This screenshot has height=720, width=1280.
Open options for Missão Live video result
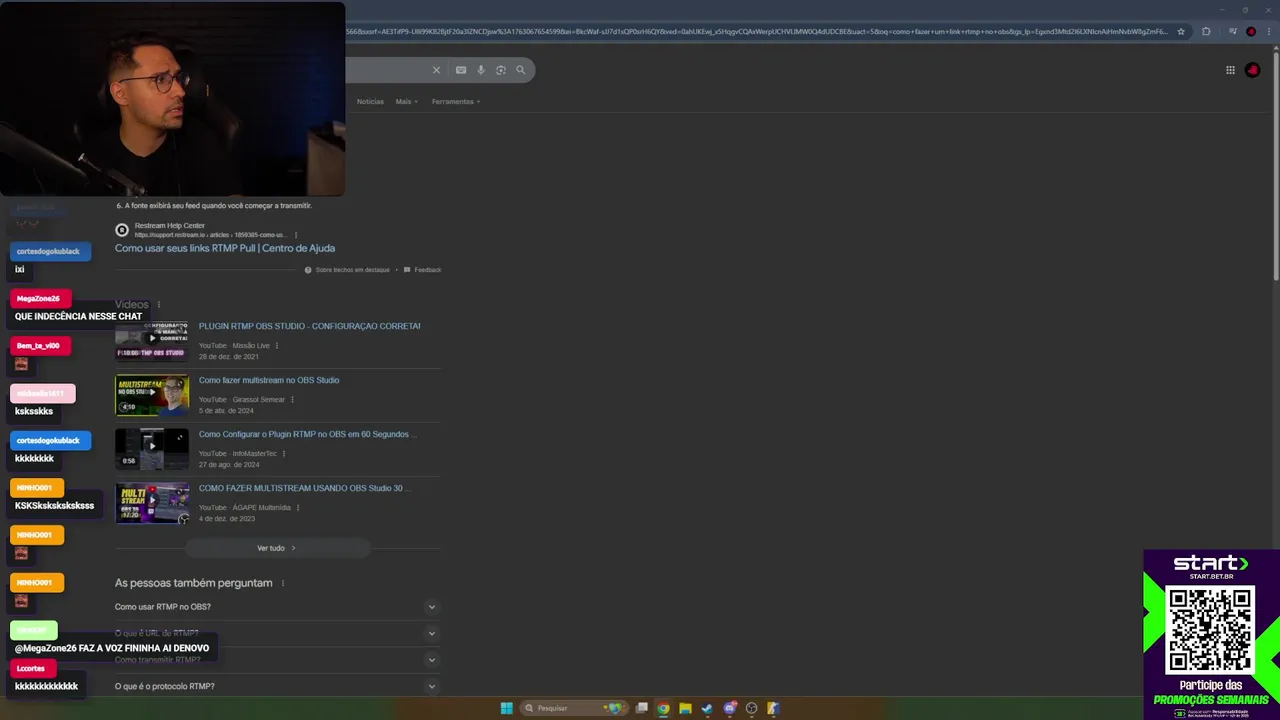(x=276, y=346)
